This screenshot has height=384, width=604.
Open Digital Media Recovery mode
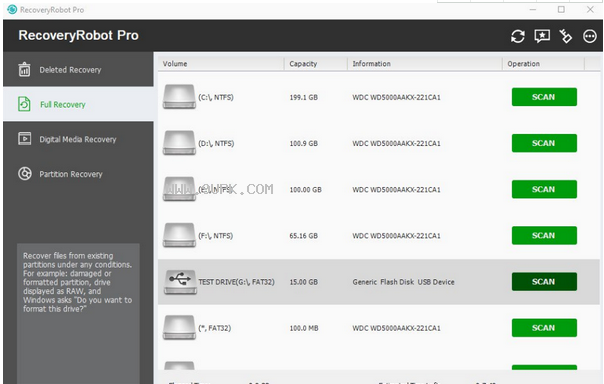coord(78,139)
